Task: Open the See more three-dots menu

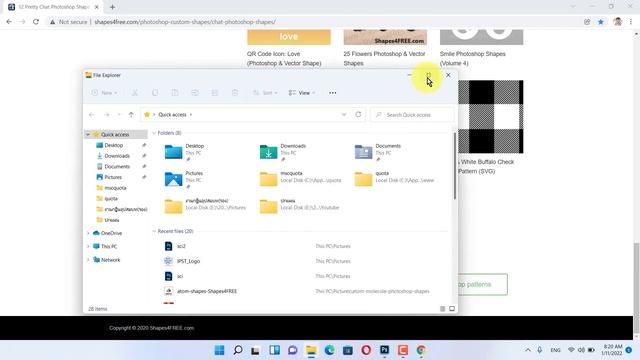Action: [333, 93]
